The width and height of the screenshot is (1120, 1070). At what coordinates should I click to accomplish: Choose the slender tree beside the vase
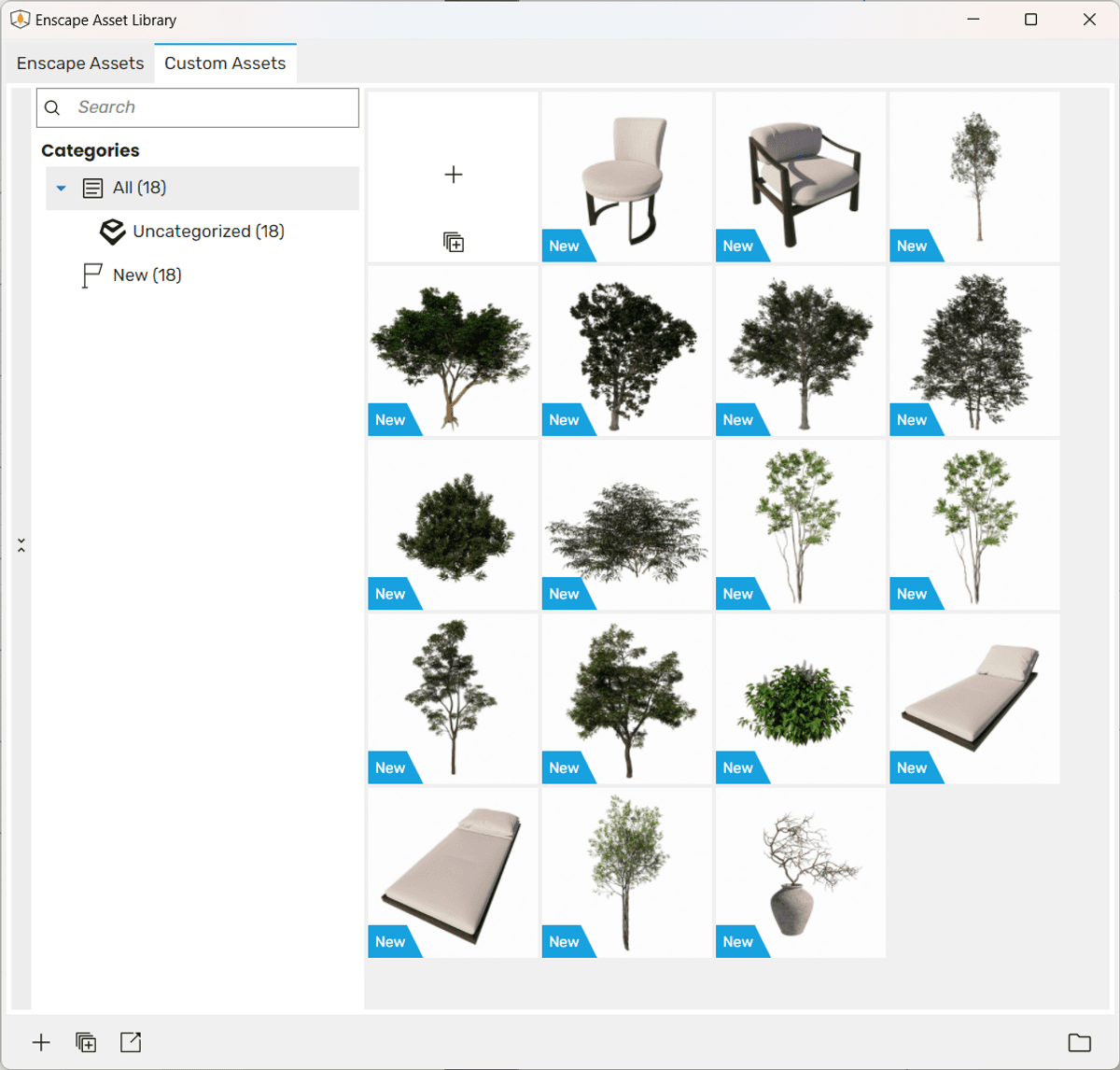(627, 872)
